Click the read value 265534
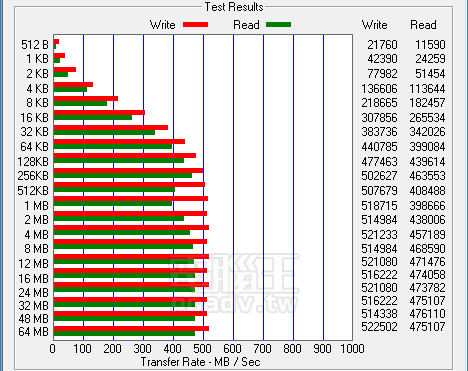The width and height of the screenshot is (468, 371). (428, 118)
